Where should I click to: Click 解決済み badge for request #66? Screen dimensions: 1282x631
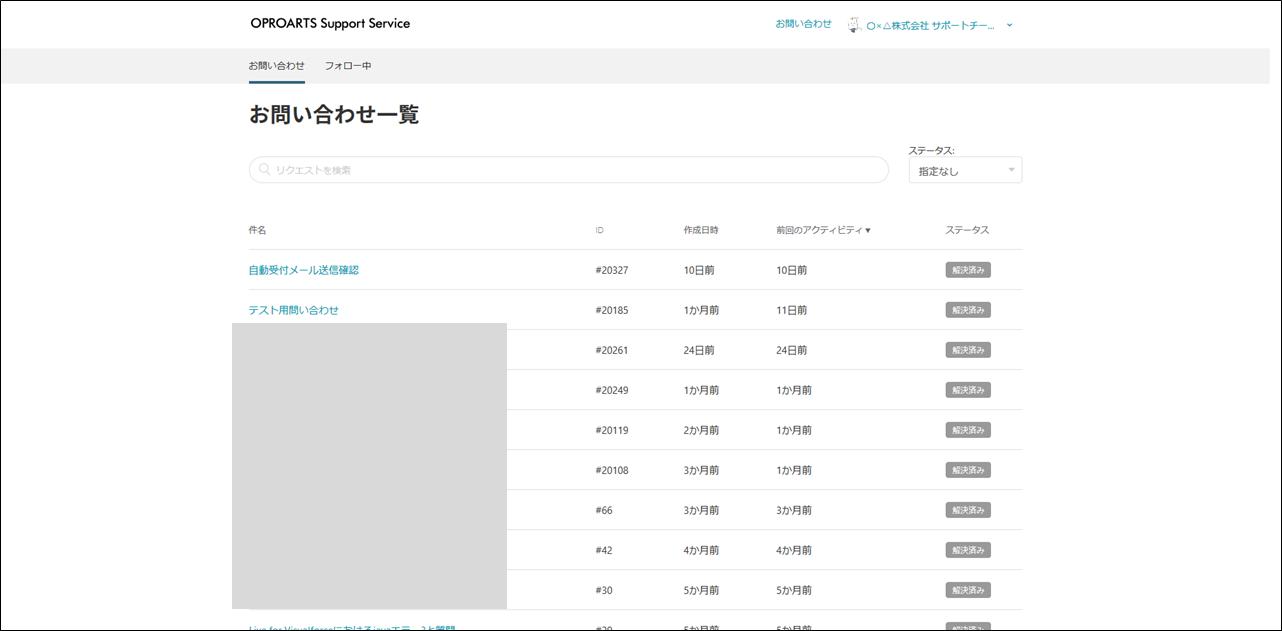[968, 510]
